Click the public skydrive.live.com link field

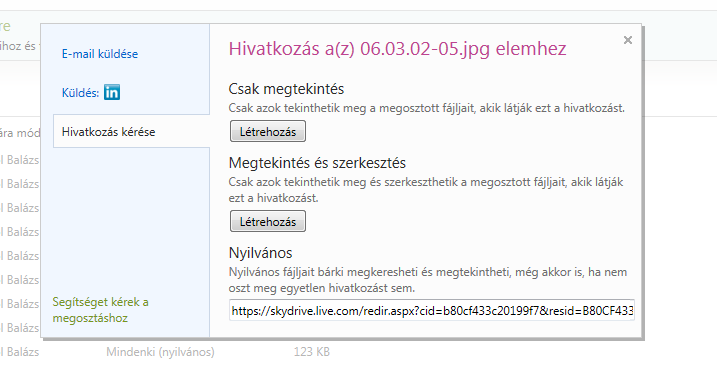click(x=432, y=311)
